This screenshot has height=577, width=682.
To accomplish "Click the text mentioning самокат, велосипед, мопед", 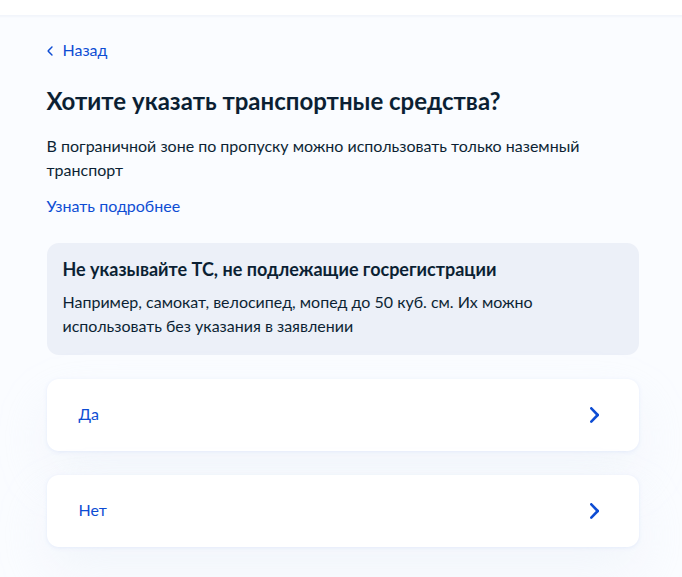I will click(298, 314).
